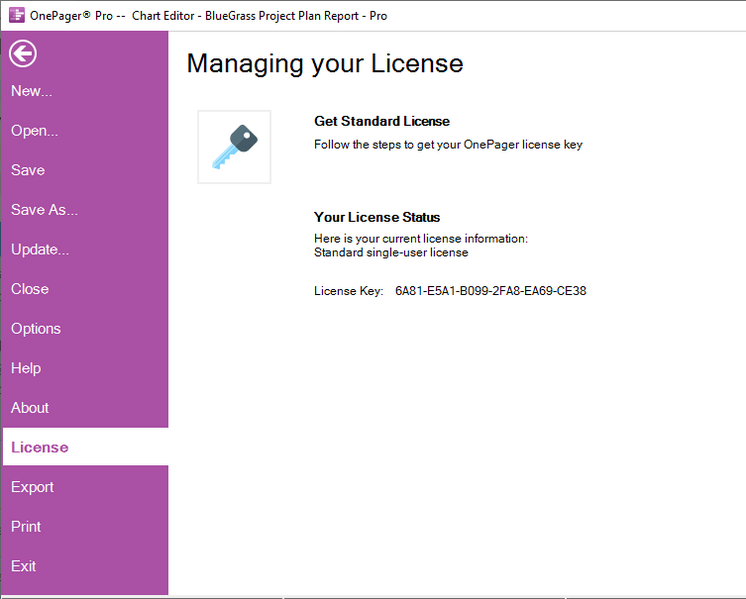This screenshot has width=746, height=599.
Task: Click the 'Managing your License' page title
Action: click(x=325, y=64)
